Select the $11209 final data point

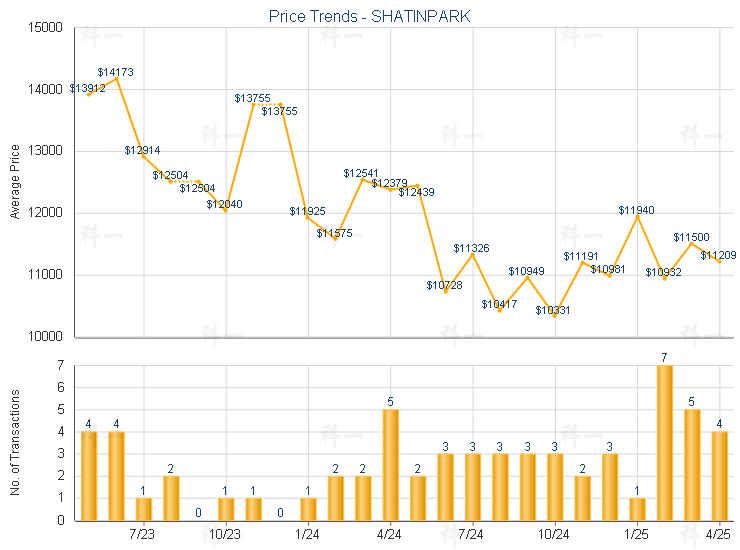click(719, 262)
